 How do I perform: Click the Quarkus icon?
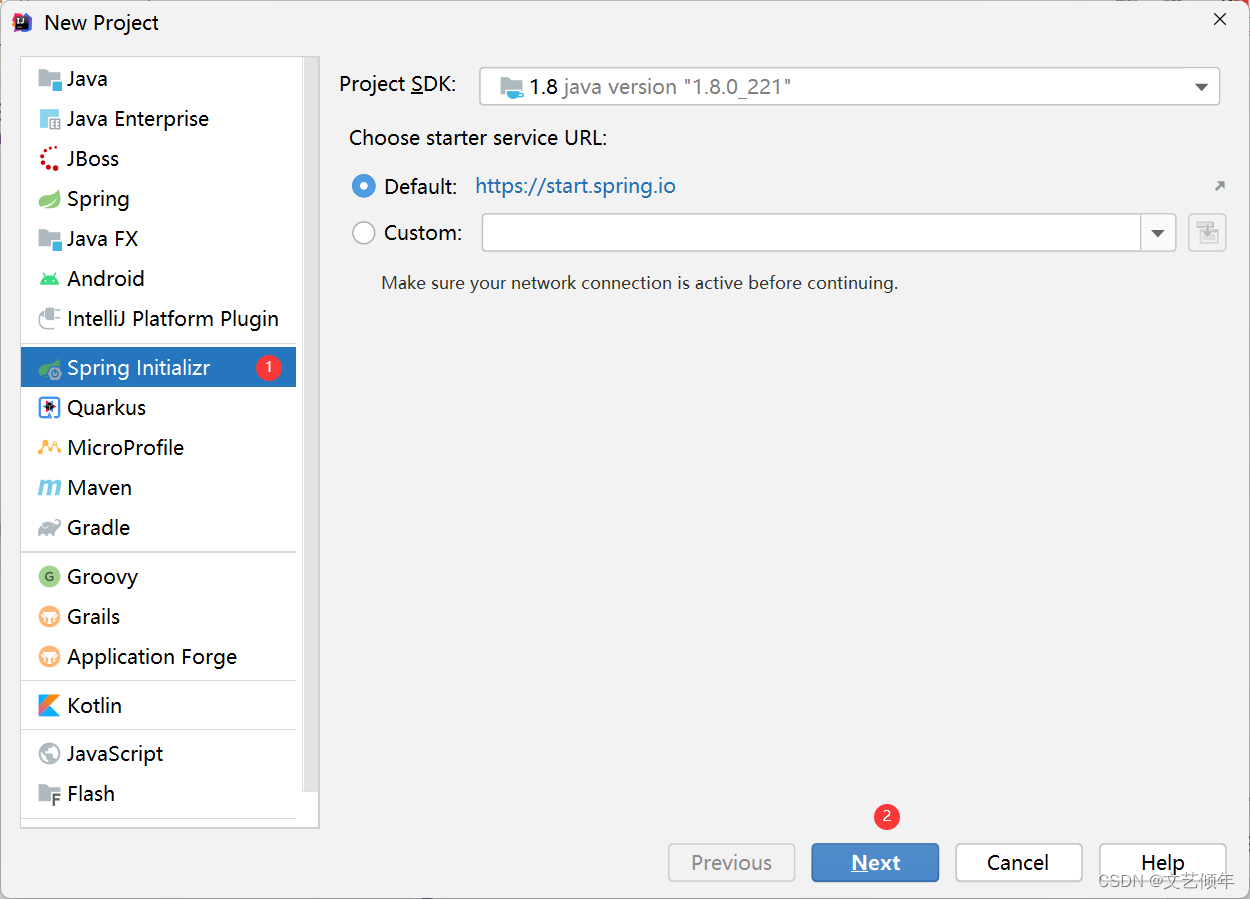coord(49,408)
